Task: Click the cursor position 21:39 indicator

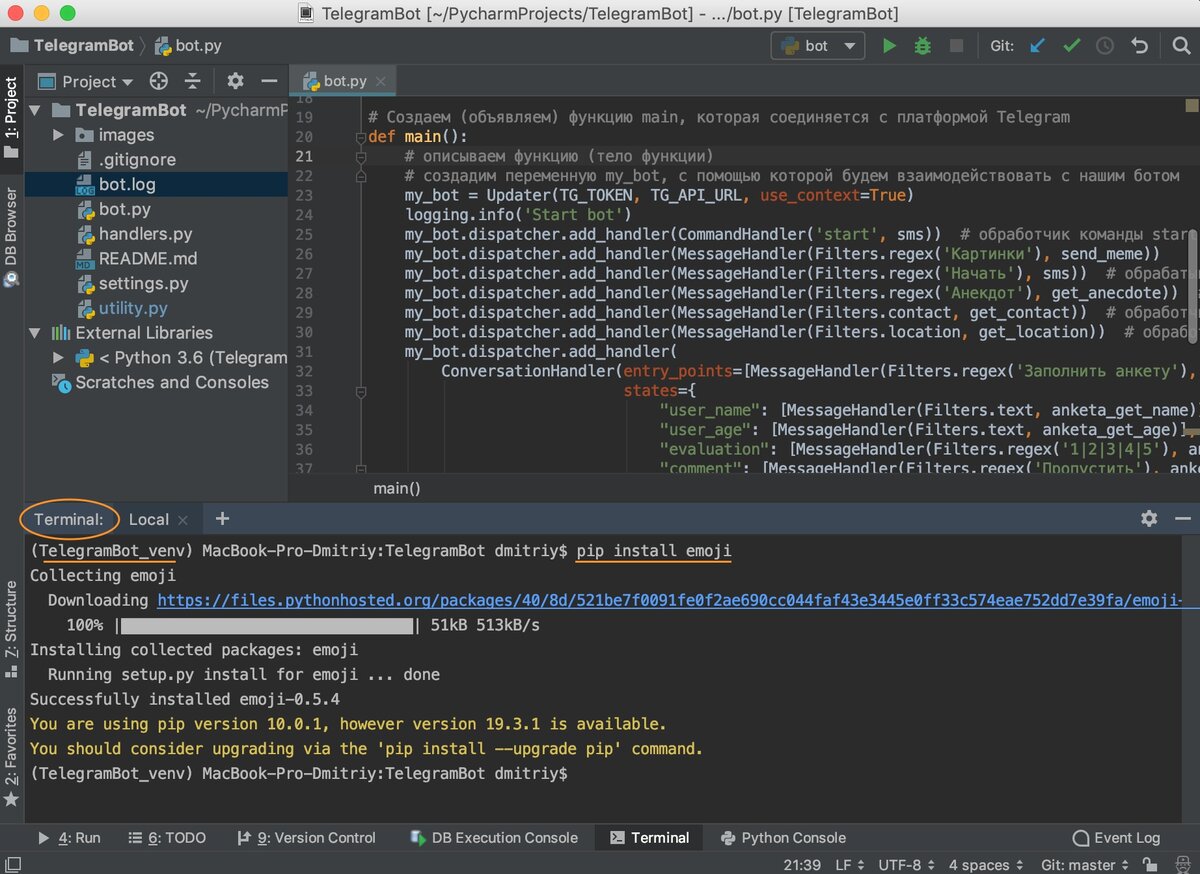Action: click(802, 865)
